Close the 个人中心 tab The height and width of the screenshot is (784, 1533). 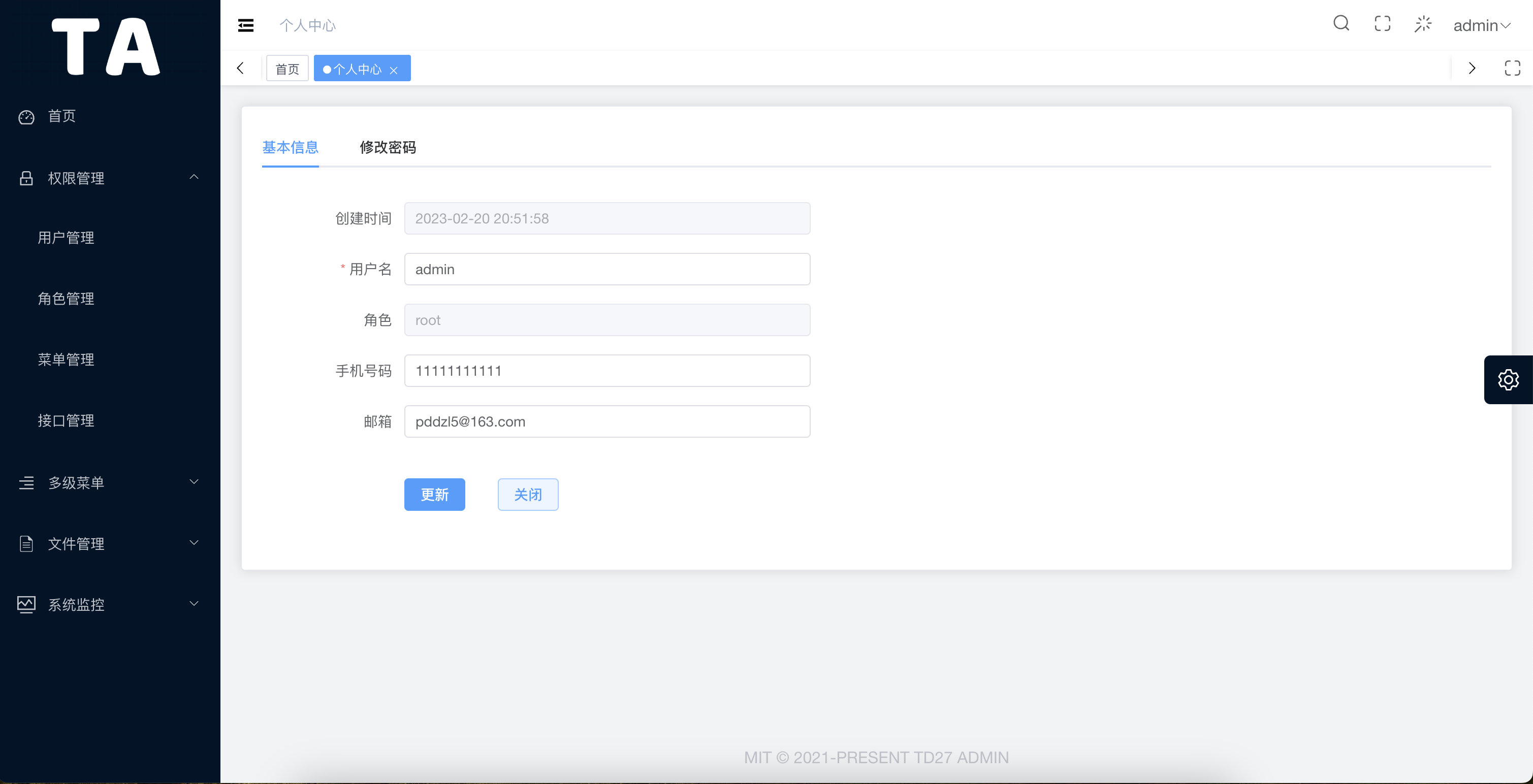tap(393, 70)
